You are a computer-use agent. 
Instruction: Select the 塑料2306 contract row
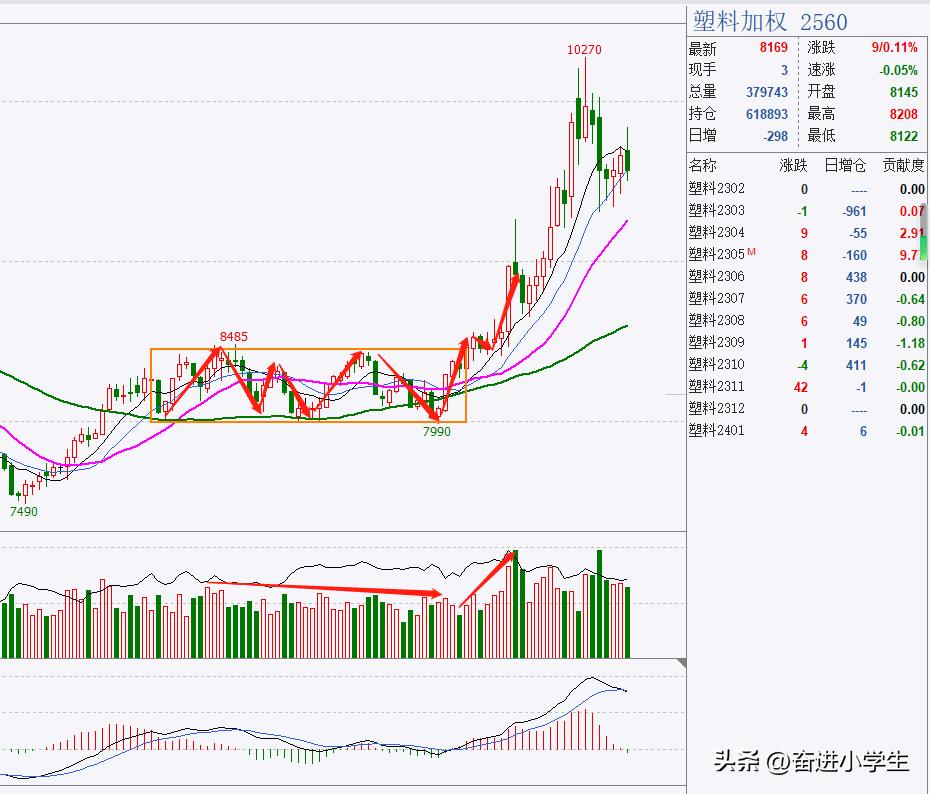tap(807, 277)
